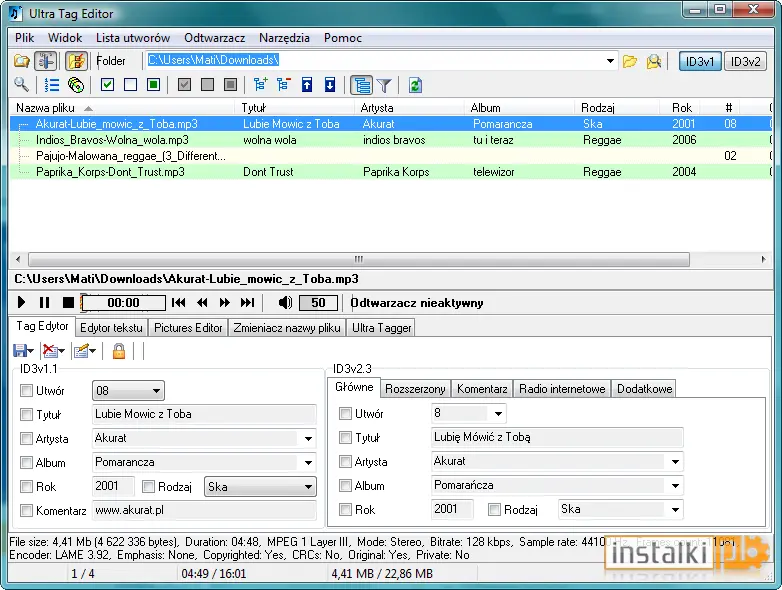Open ID3v2.3 Album Pomarańcza dropdown

(675, 485)
